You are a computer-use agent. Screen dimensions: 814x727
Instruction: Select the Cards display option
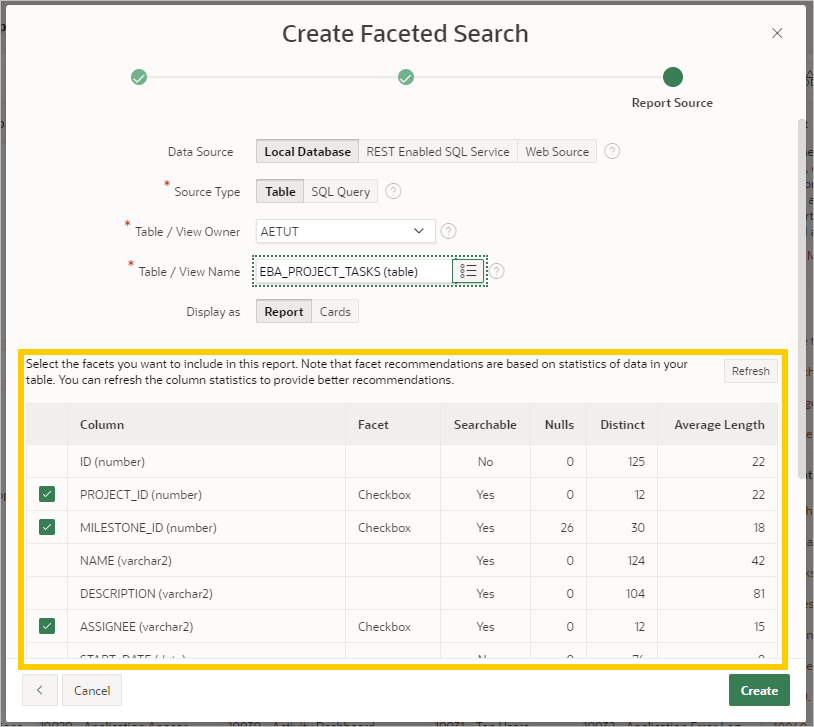(335, 311)
